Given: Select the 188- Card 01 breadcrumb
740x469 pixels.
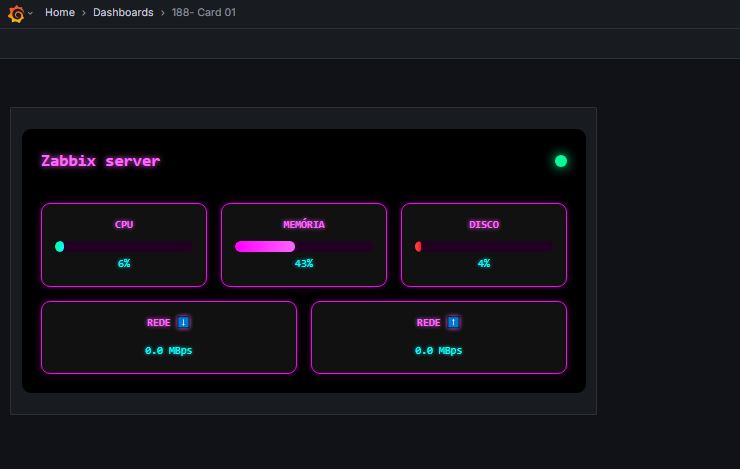Looking at the screenshot, I should point(203,12).
